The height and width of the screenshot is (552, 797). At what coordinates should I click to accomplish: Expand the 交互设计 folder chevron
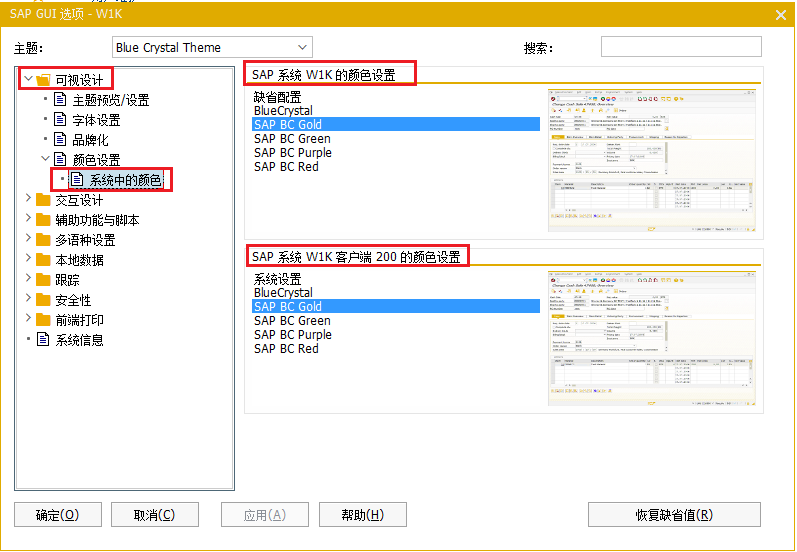click(28, 199)
